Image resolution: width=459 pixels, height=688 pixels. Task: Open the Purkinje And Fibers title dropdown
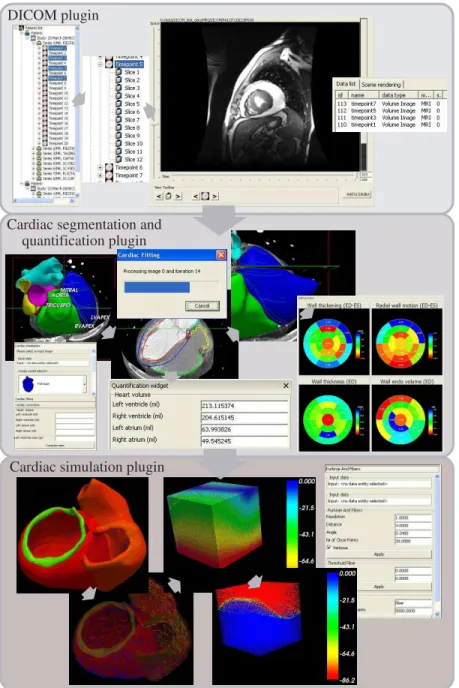tap(382, 469)
